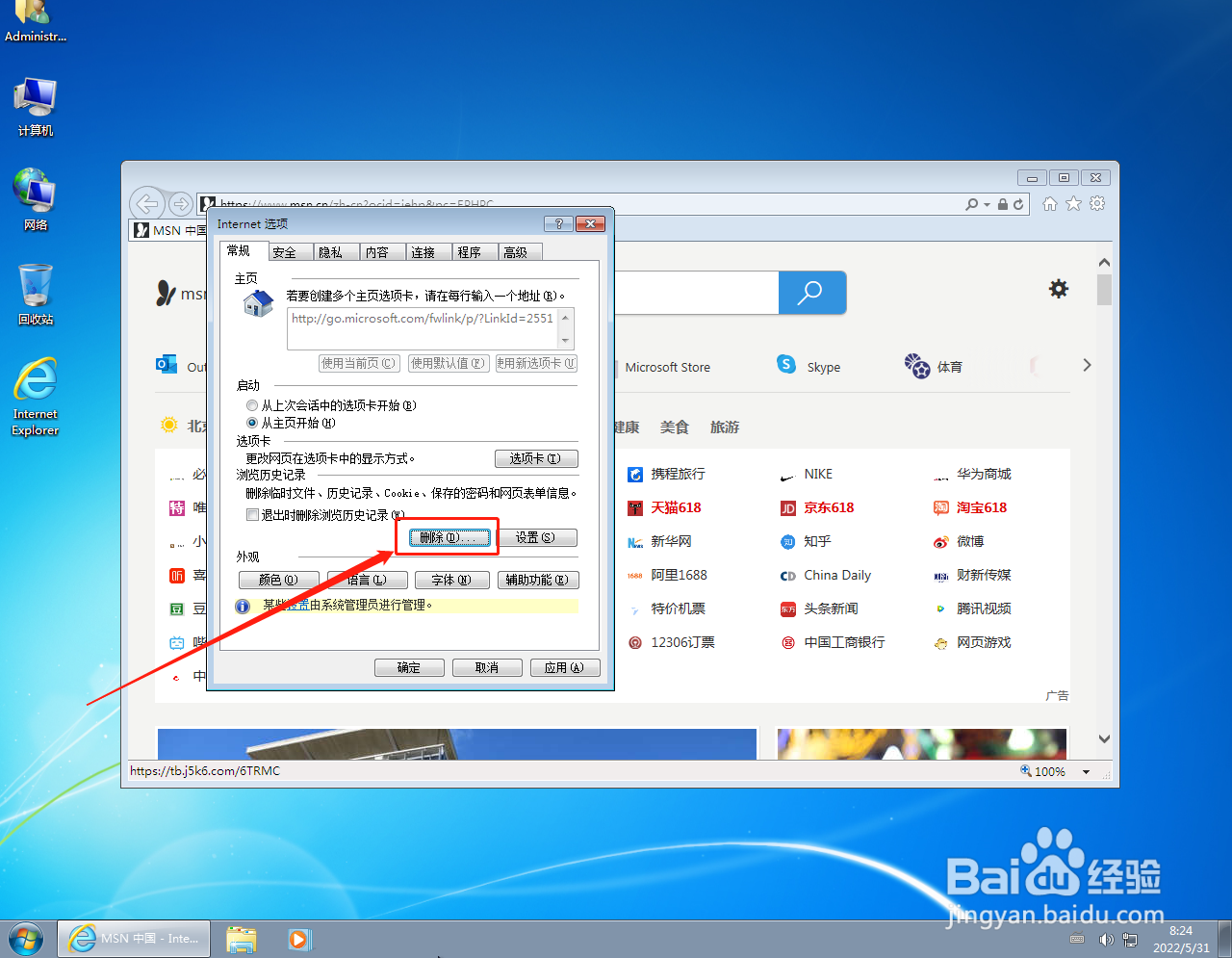Screen dimensions: 1232x958
Task: Click the page scrollbar up arrow
Action: coord(1104,262)
